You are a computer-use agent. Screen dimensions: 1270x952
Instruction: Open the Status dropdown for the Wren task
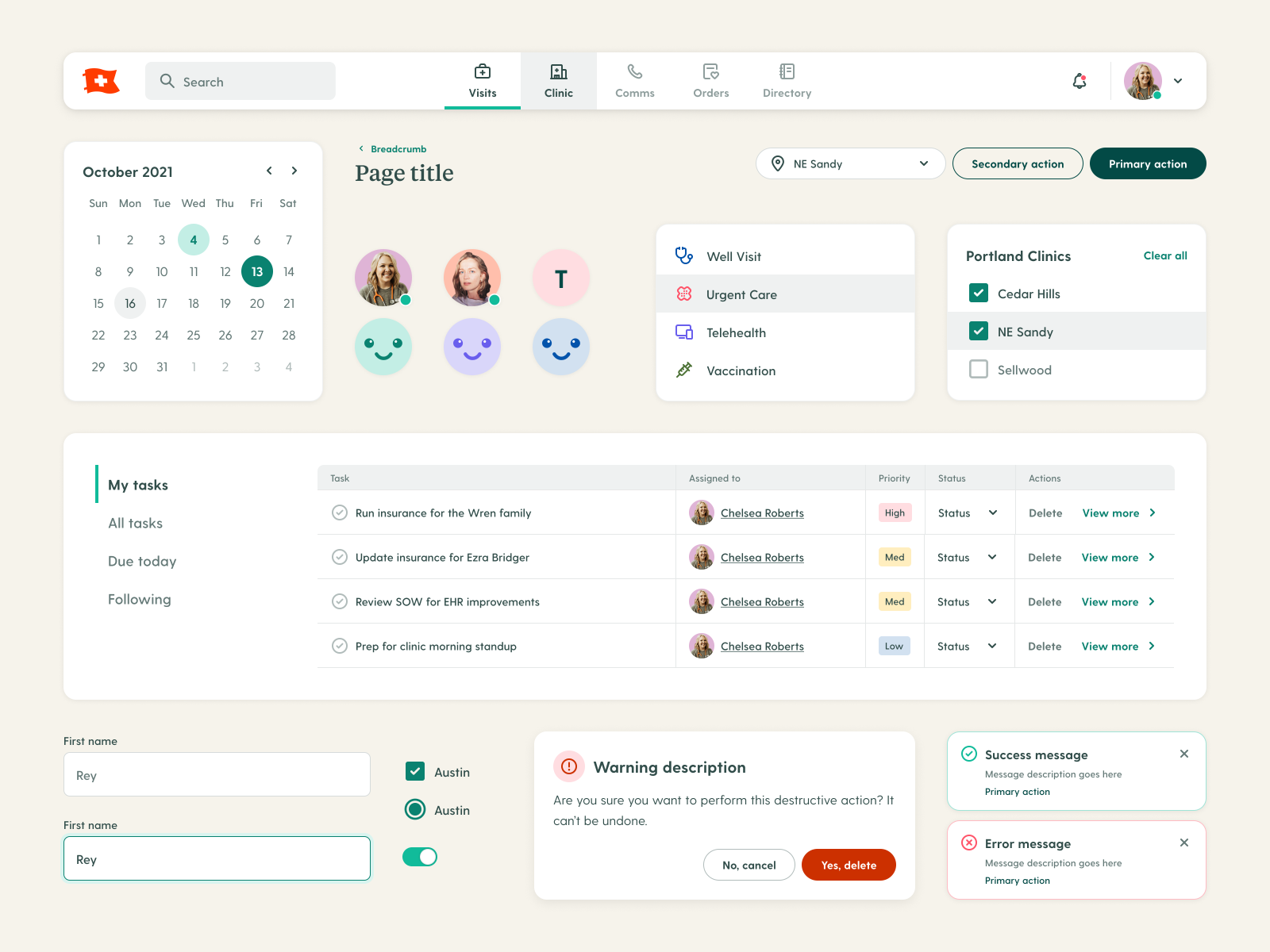(968, 512)
